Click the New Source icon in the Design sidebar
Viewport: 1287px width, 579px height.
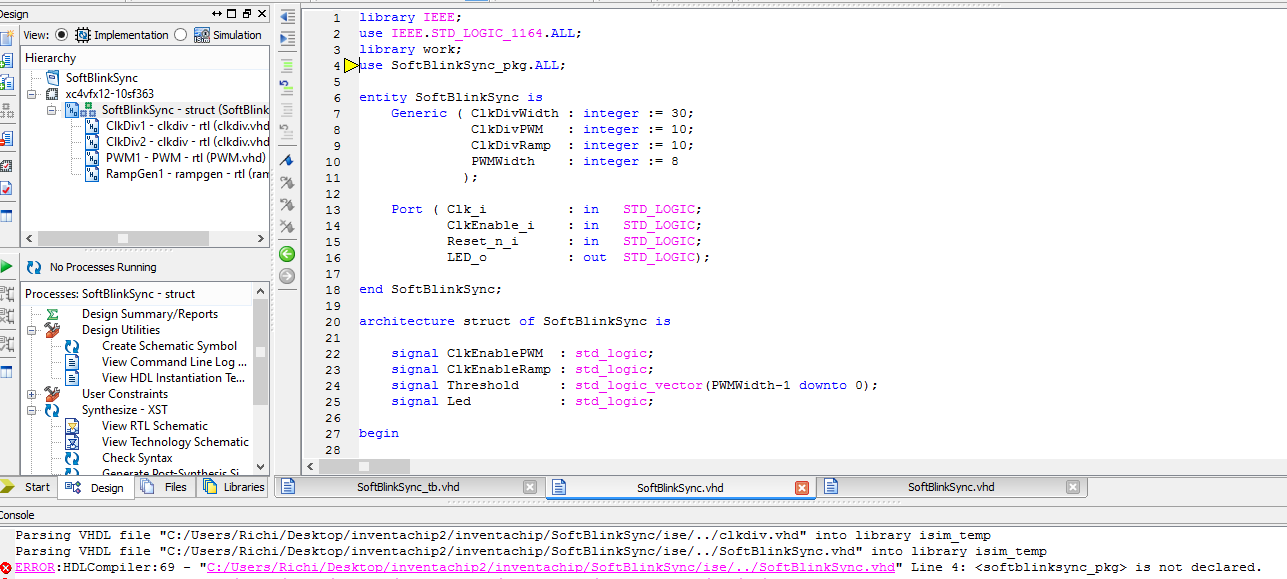coord(6,38)
